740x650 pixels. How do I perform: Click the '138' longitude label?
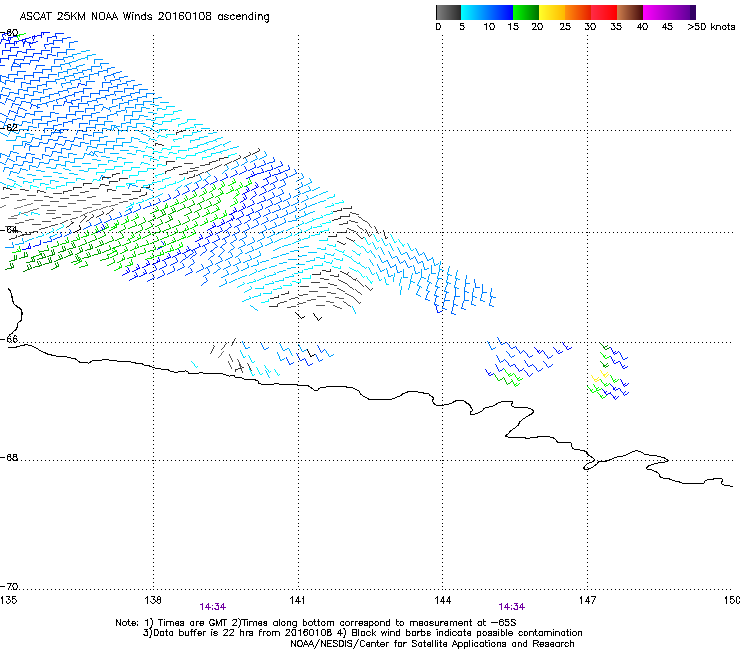(153, 600)
